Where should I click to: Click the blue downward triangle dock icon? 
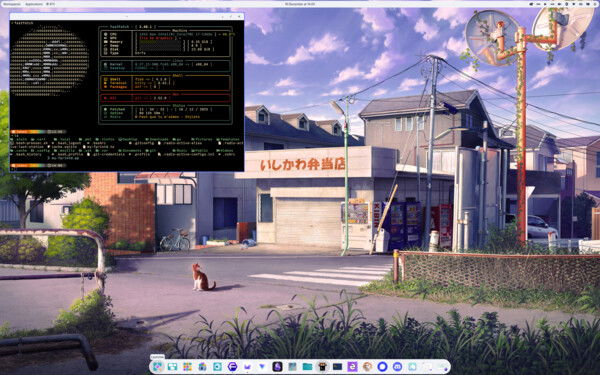point(262,367)
